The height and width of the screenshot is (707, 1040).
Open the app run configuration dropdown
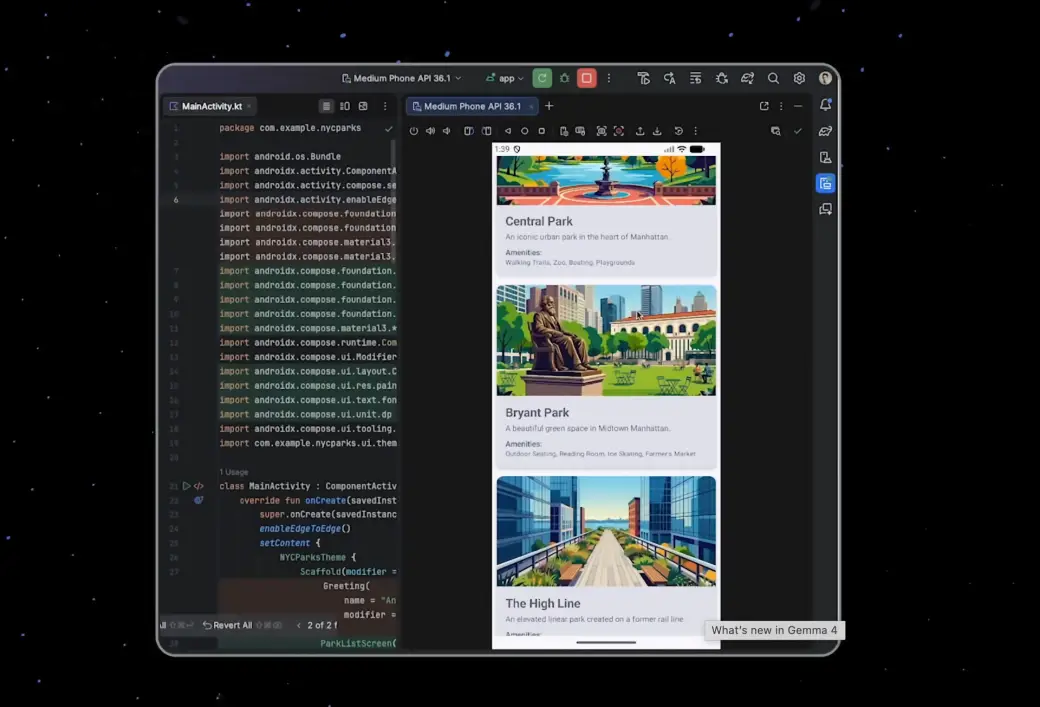(505, 78)
